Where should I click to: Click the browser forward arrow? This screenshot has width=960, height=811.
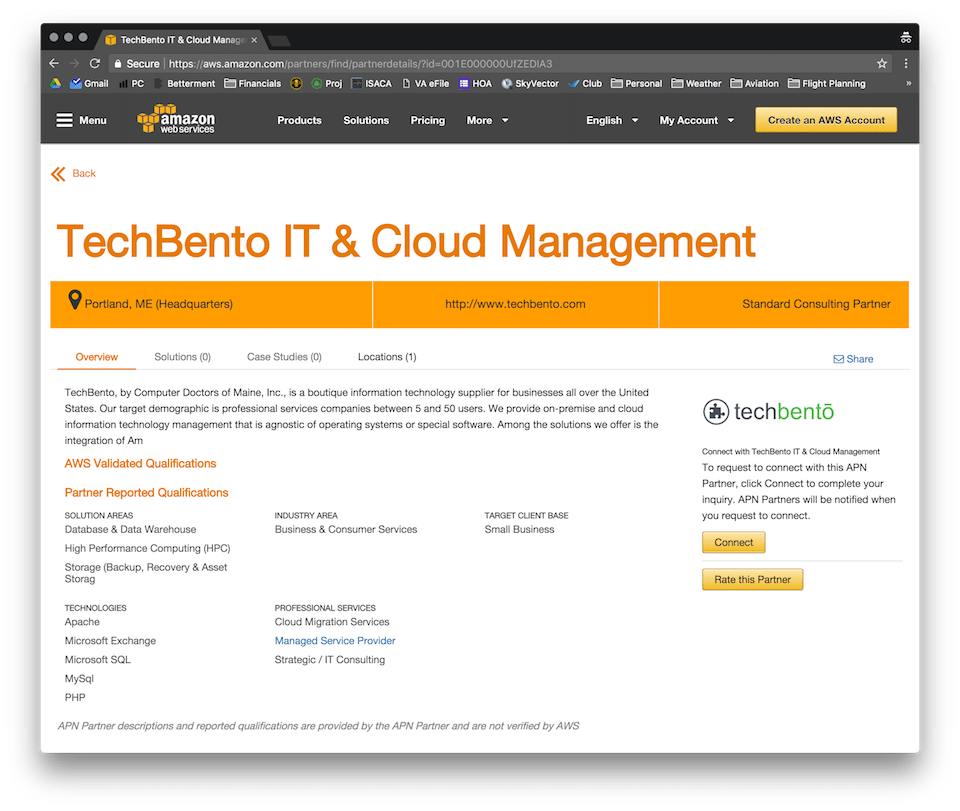(74, 63)
